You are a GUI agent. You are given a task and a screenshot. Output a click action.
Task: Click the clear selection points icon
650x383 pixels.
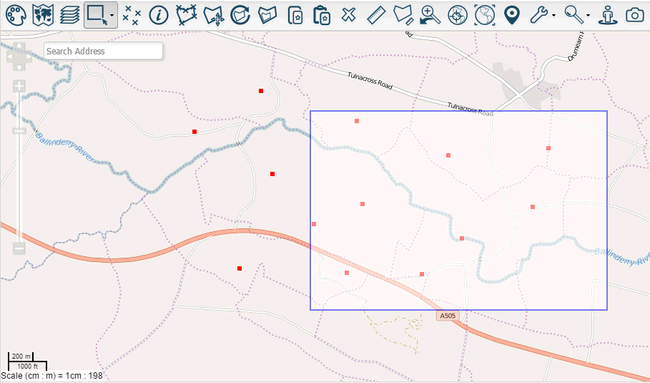132,15
